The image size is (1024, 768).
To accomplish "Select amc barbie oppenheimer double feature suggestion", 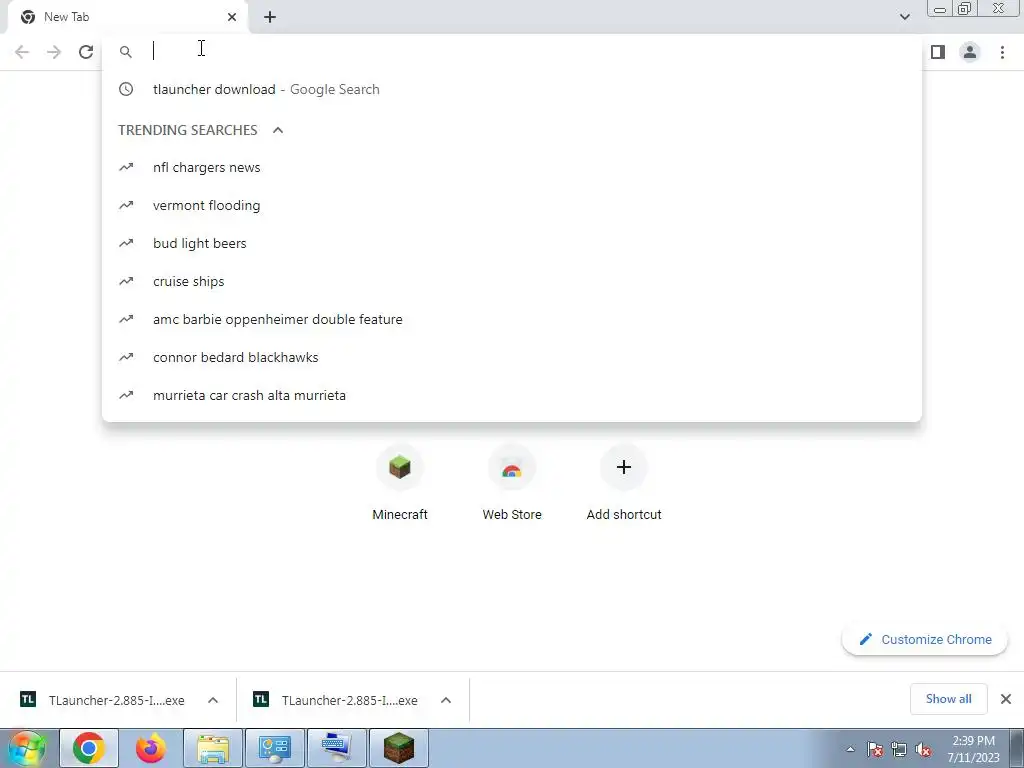I will [x=512, y=319].
